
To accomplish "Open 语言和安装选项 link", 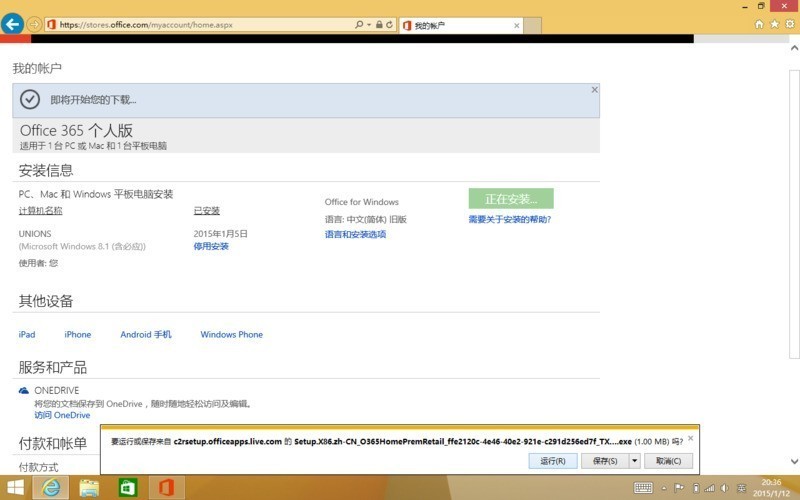I will (x=356, y=235).
